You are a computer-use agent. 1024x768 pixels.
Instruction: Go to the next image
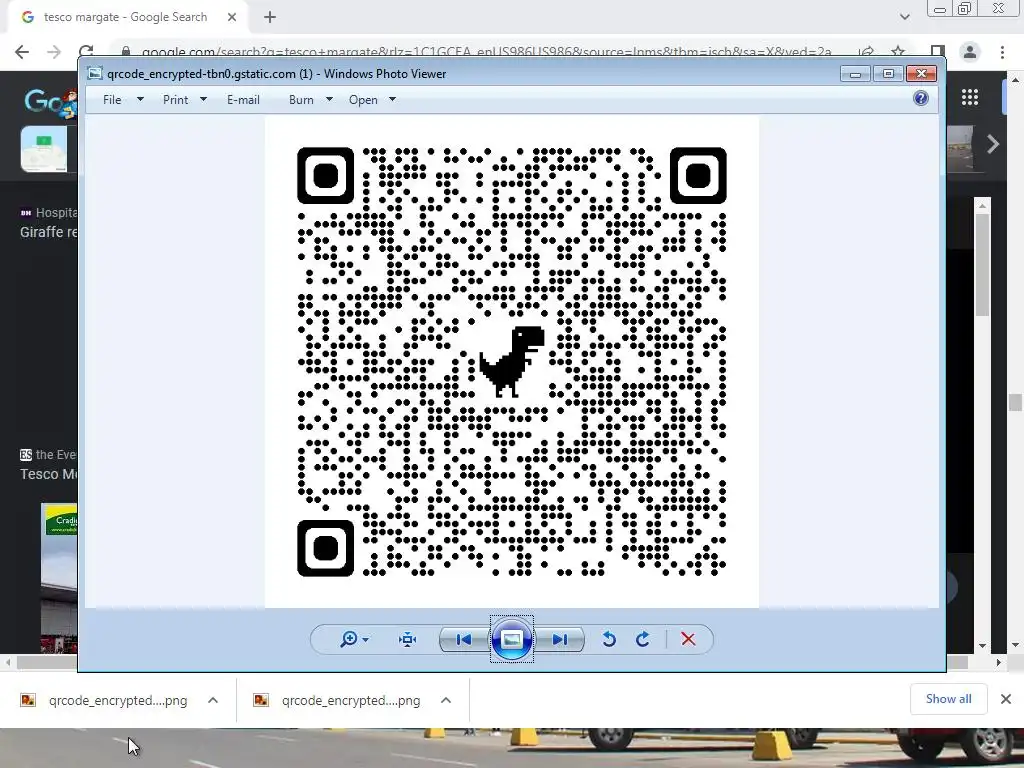560,639
